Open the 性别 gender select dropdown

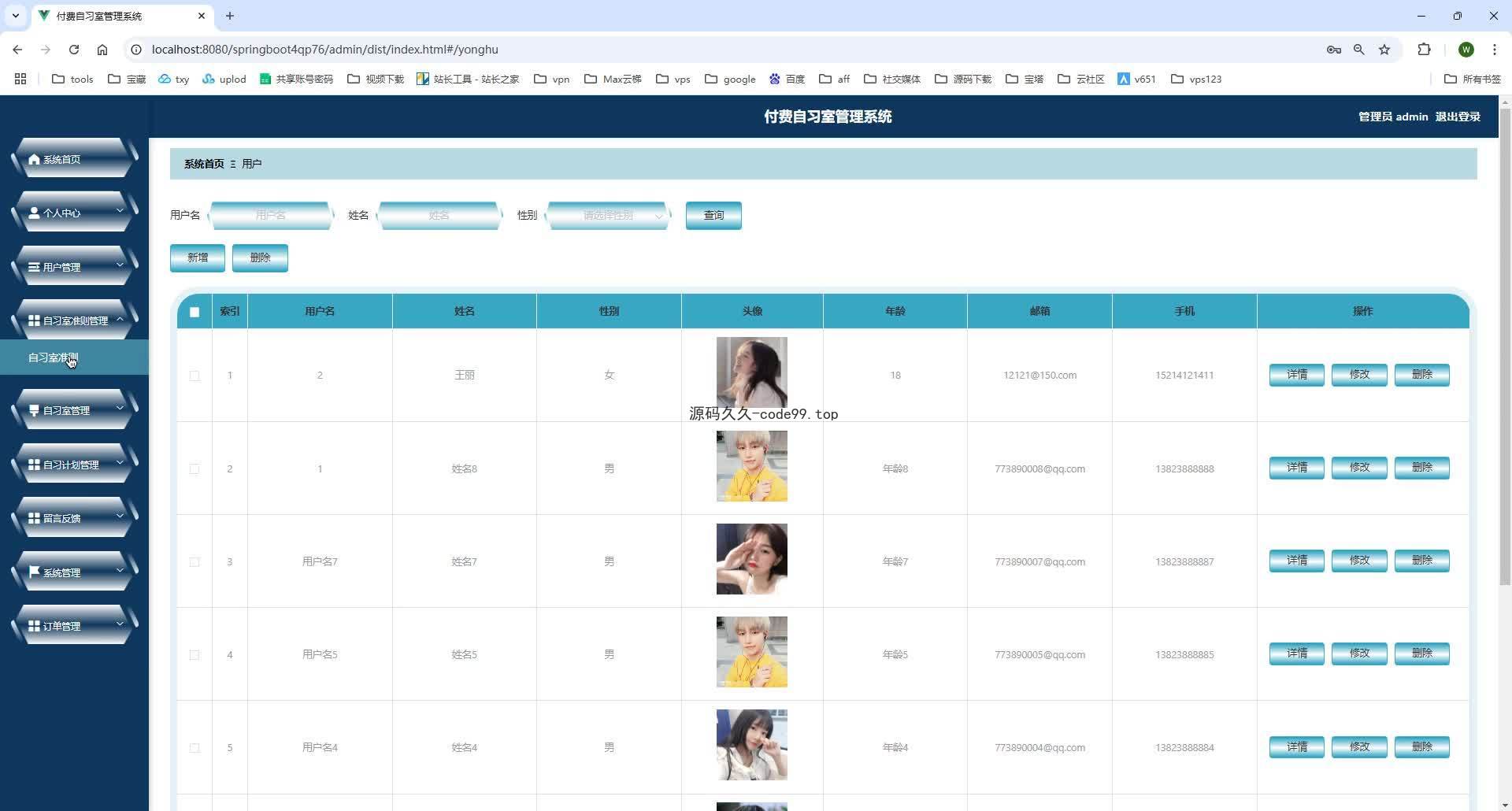[x=608, y=215]
